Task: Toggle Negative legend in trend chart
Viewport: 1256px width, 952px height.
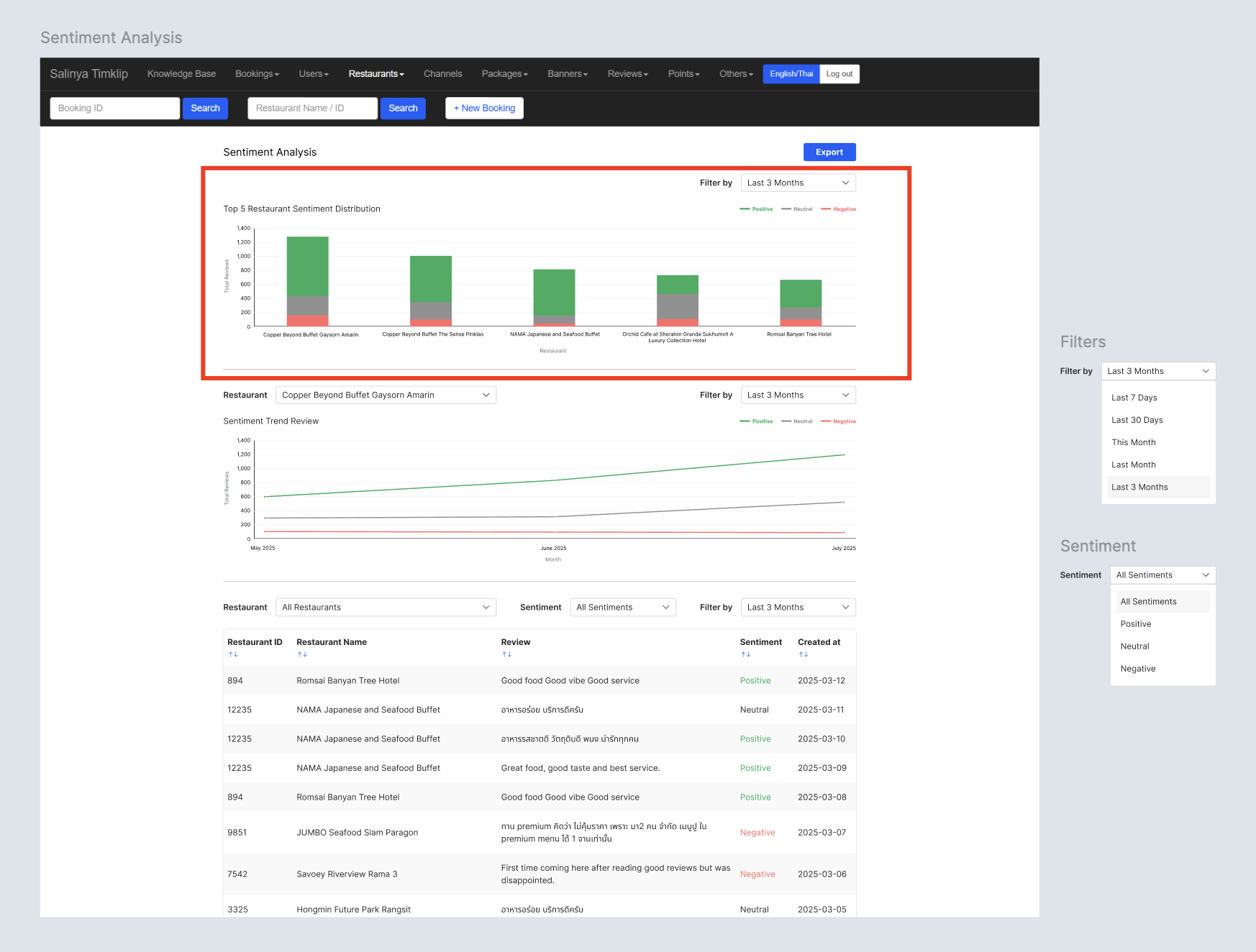Action: 839,421
